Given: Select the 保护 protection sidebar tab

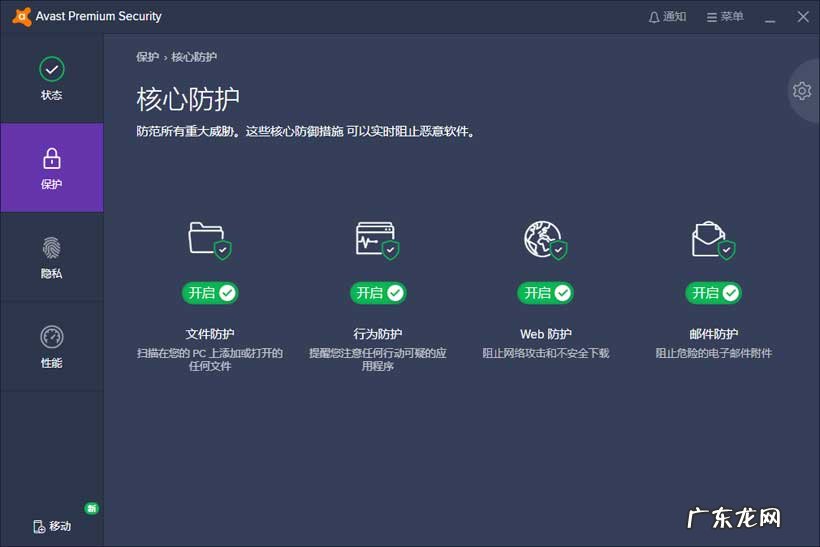Looking at the screenshot, I should [51, 168].
